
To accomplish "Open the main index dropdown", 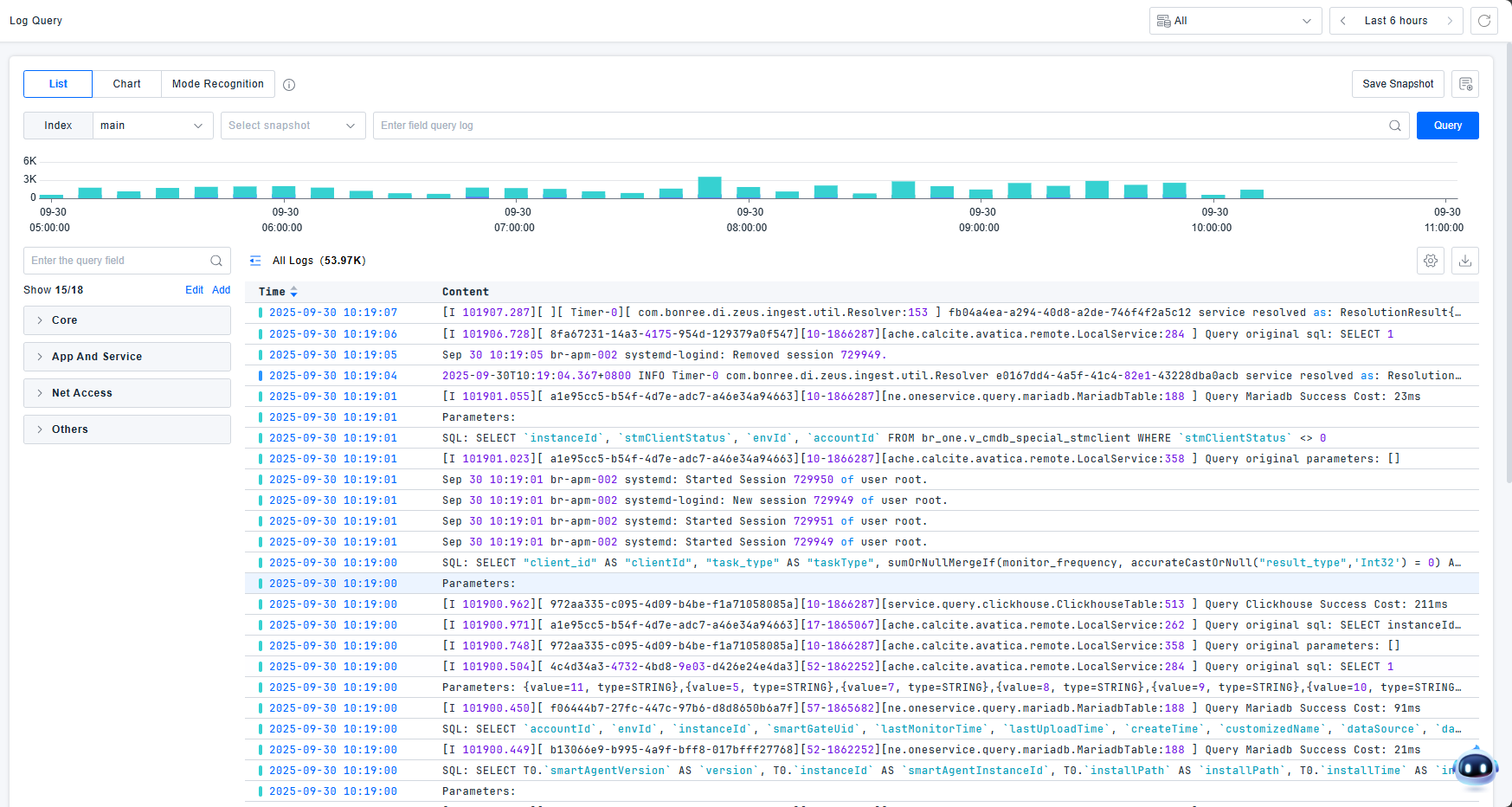I will [152, 126].
